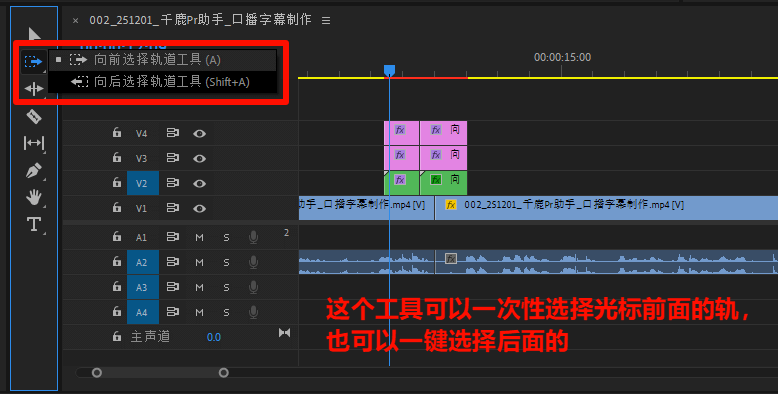Select the Type tool
This screenshot has height=394, width=778.
[x=34, y=224]
